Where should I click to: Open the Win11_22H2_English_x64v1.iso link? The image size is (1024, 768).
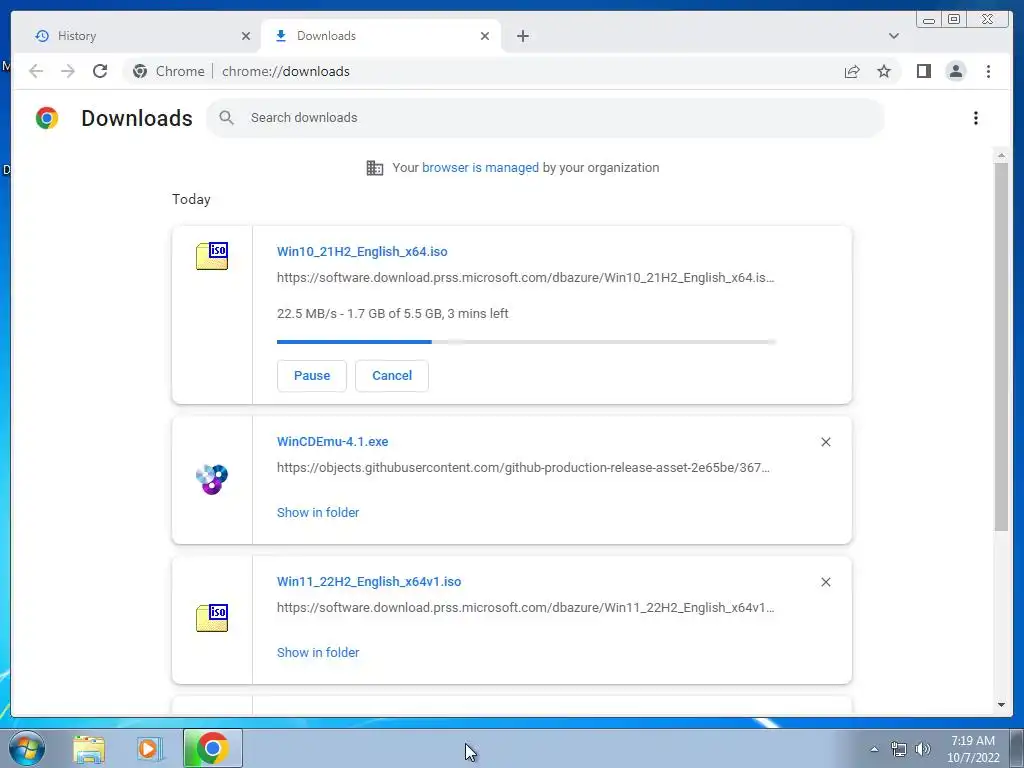point(369,581)
